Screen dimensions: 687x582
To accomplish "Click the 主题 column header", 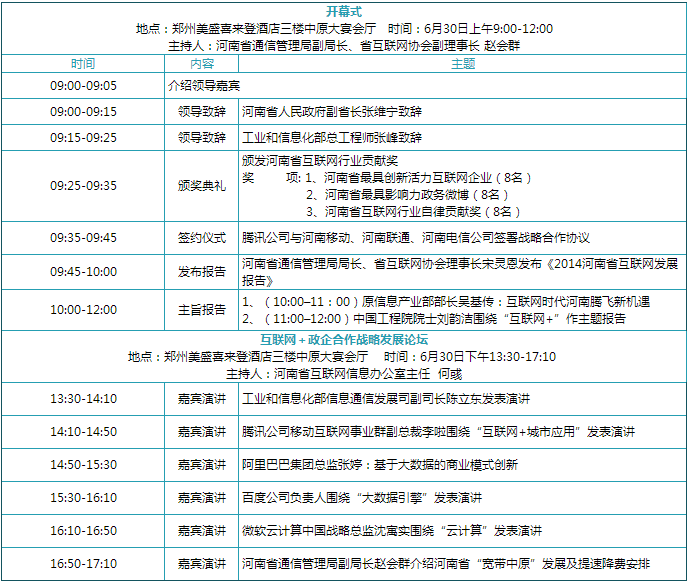I will (462, 64).
